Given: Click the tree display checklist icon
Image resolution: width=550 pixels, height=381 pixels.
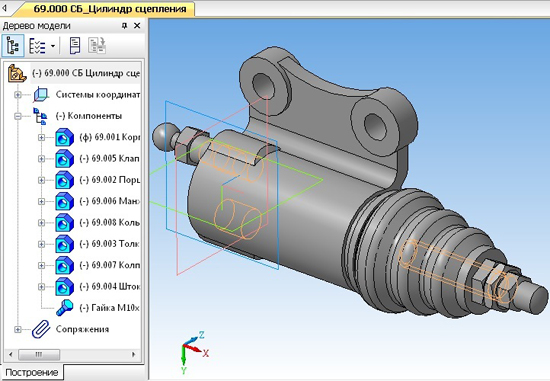Looking at the screenshot, I should click(37, 46).
